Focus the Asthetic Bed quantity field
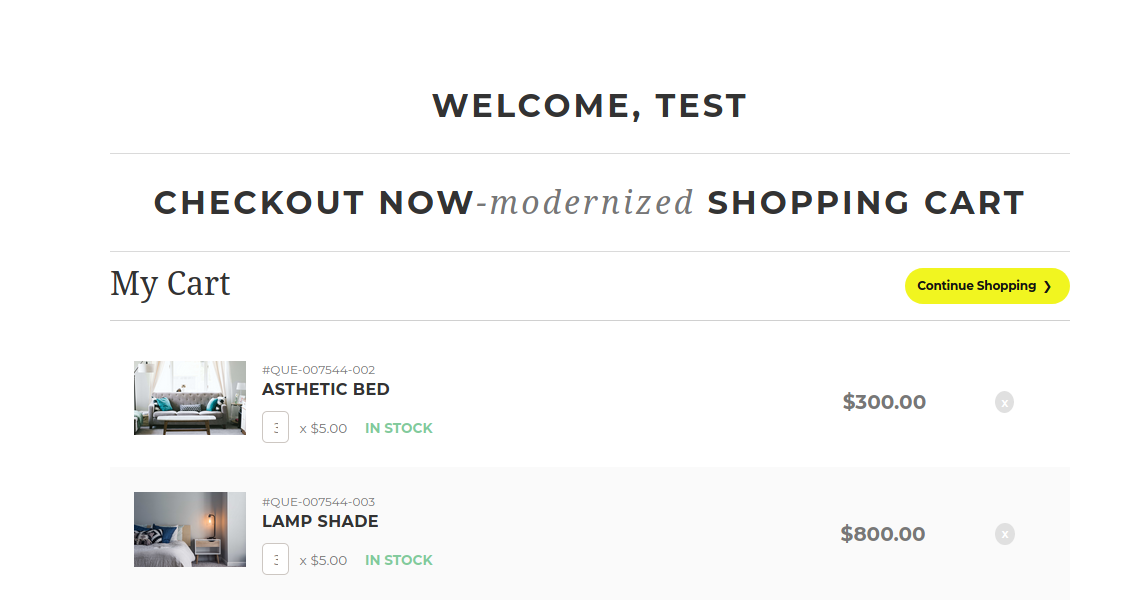This screenshot has height=611, width=1126. 275,427
